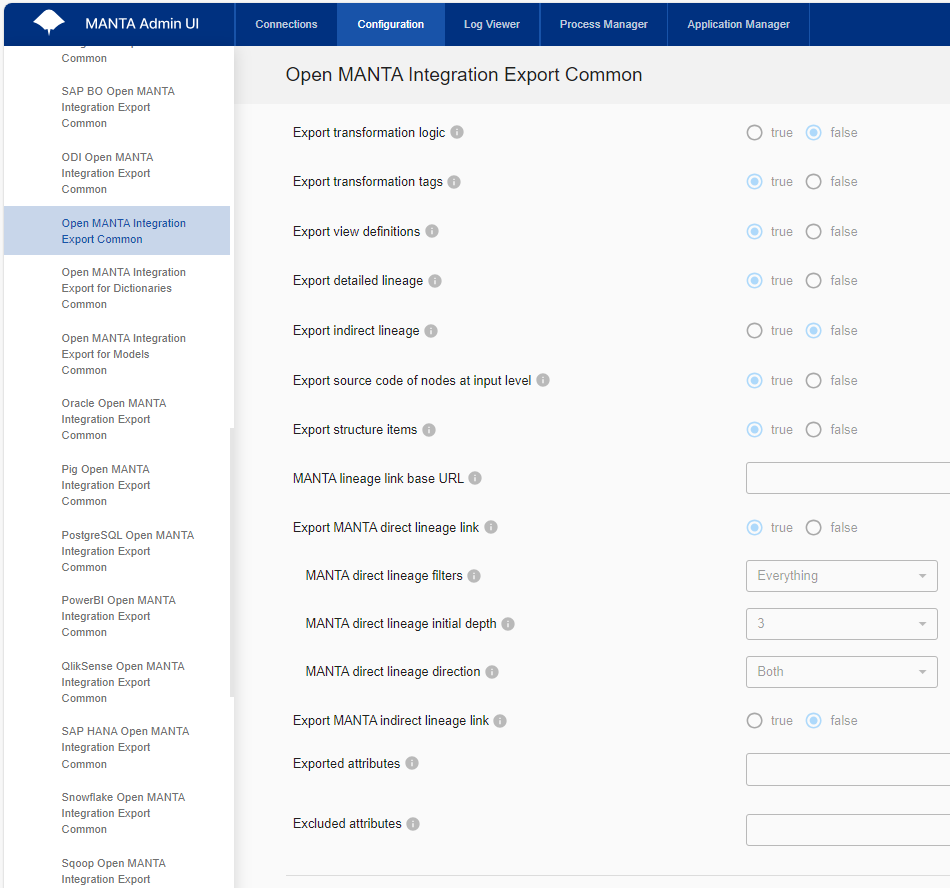
Task: Click the info icon next to MANTA direct lineage filters
Action: point(474,576)
